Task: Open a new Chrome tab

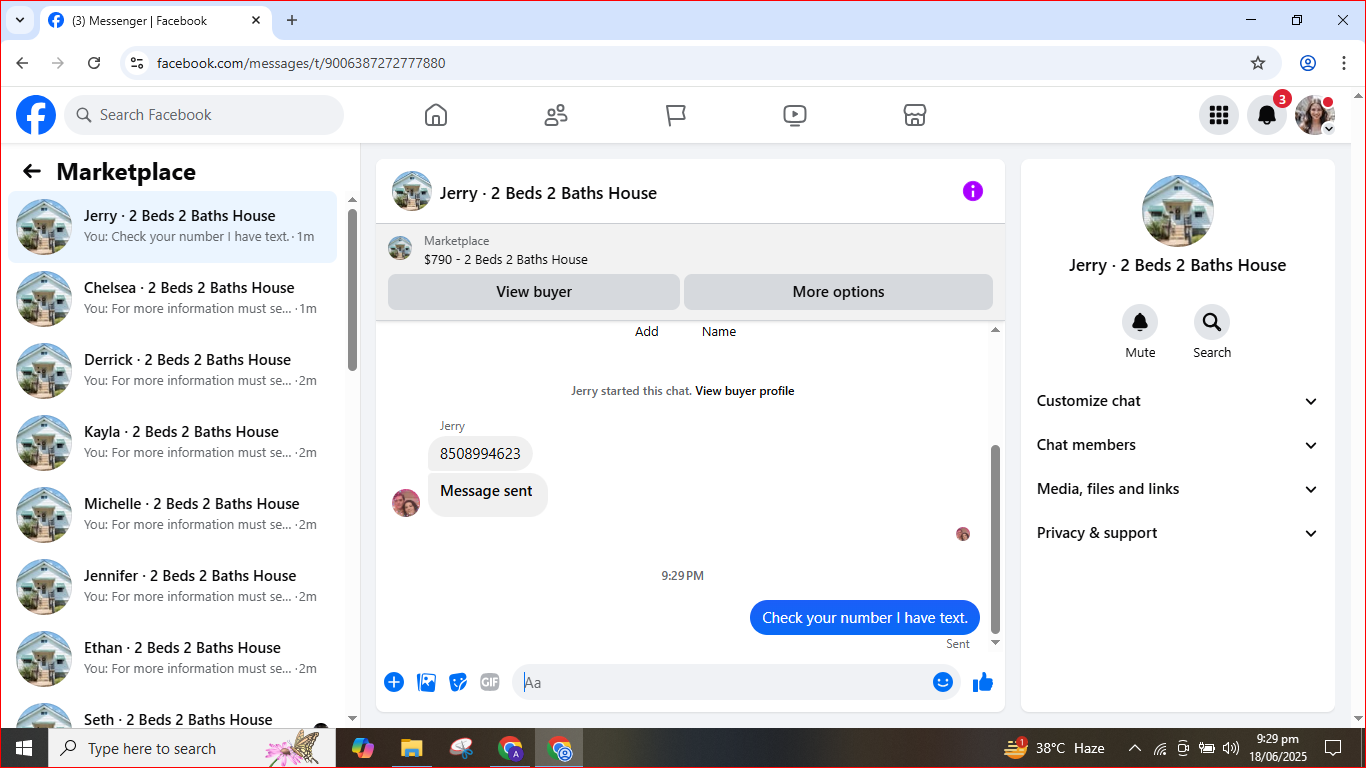Action: click(x=292, y=20)
